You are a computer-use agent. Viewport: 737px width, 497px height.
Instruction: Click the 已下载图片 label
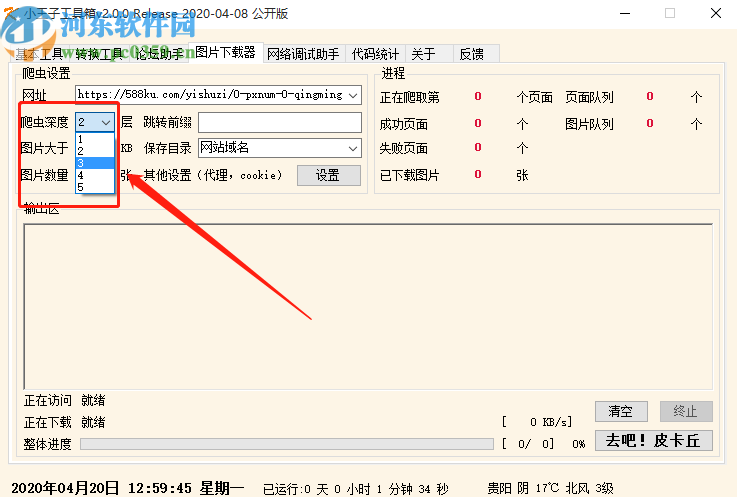point(409,175)
